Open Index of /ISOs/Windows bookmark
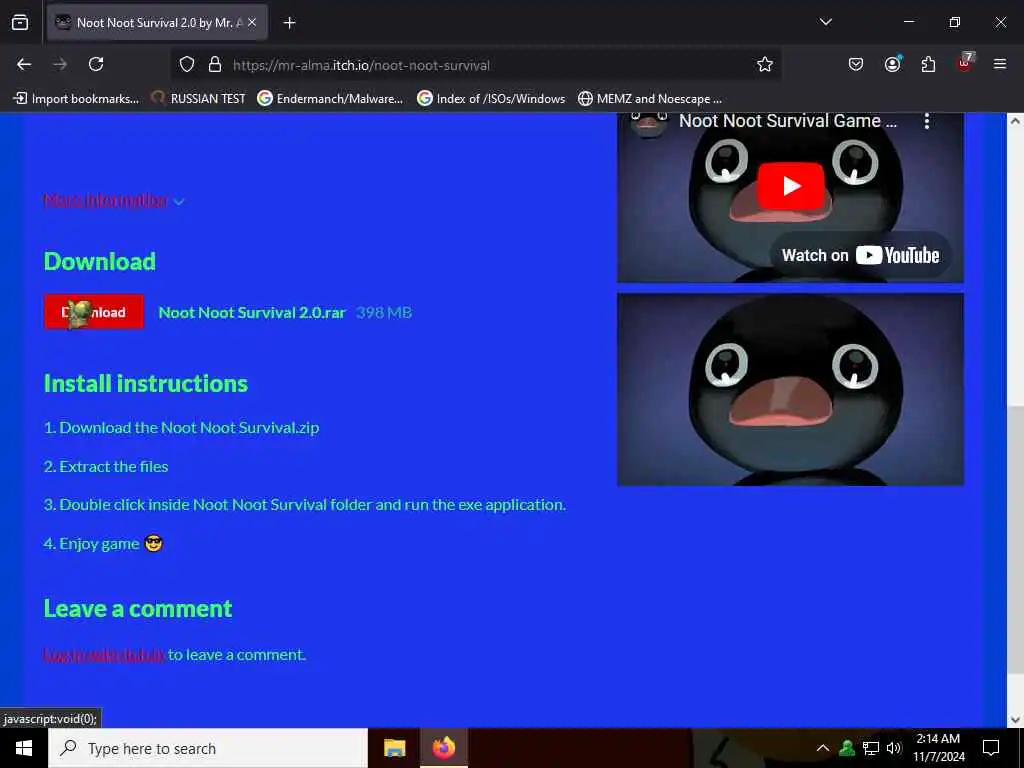Image resolution: width=1024 pixels, height=768 pixels. [491, 99]
